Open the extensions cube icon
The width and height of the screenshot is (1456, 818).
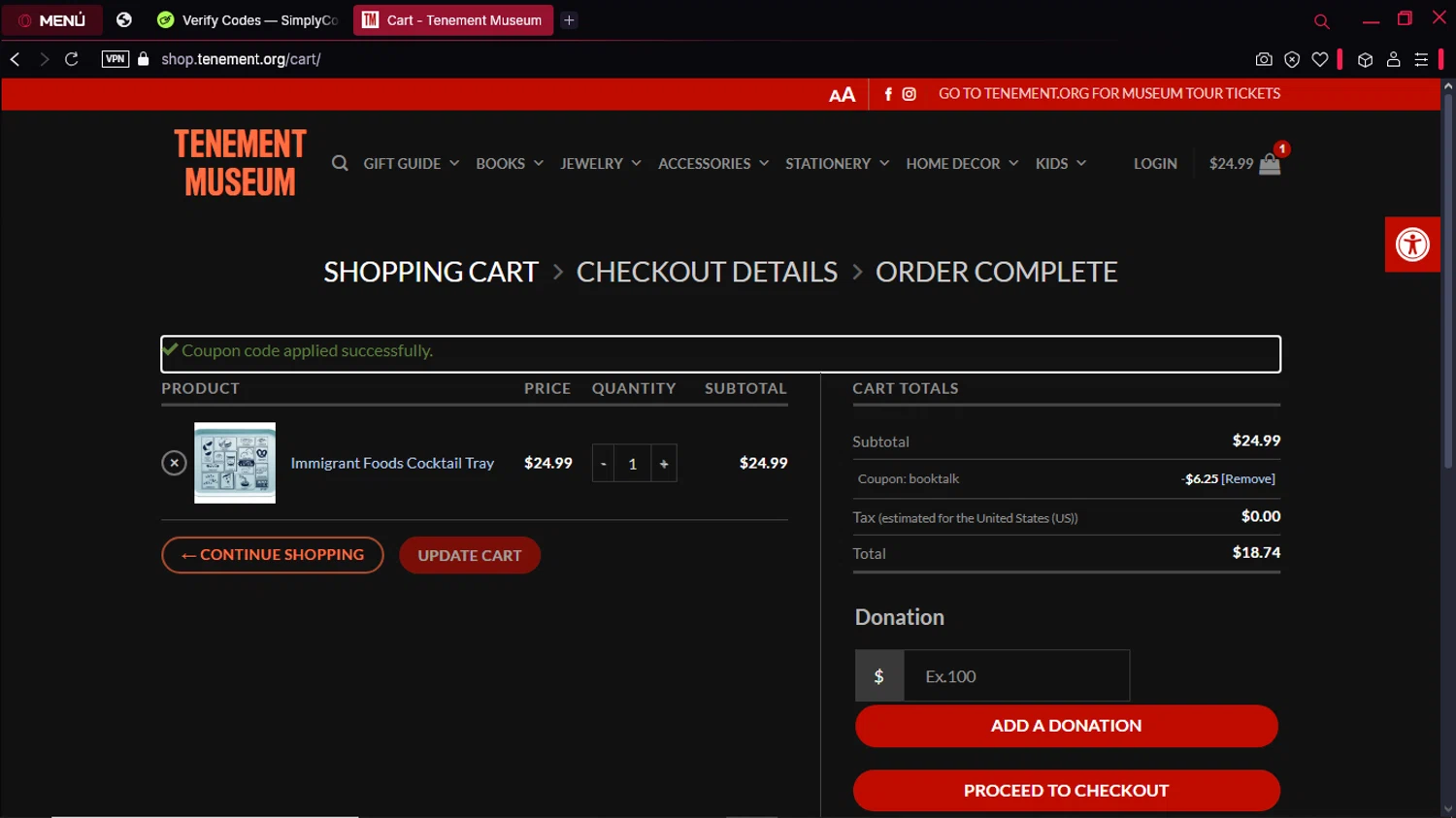(1365, 59)
